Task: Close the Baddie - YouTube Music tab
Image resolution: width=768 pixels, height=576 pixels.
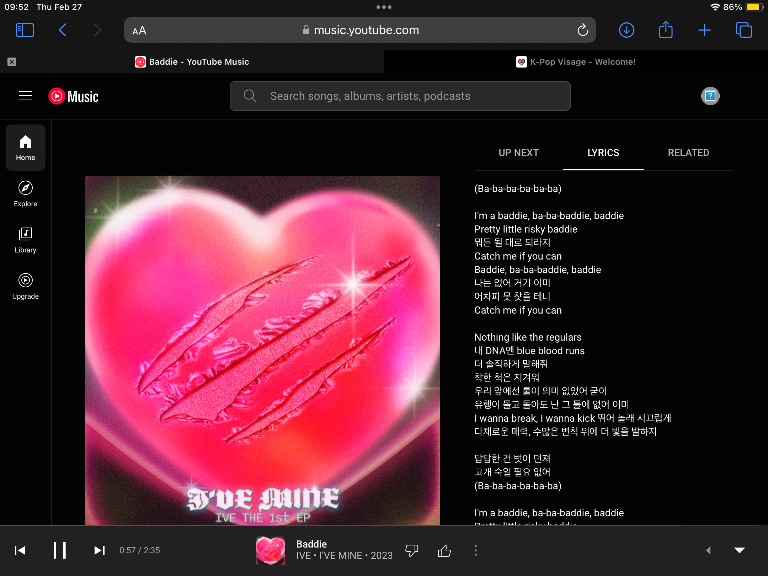Action: [x=12, y=62]
